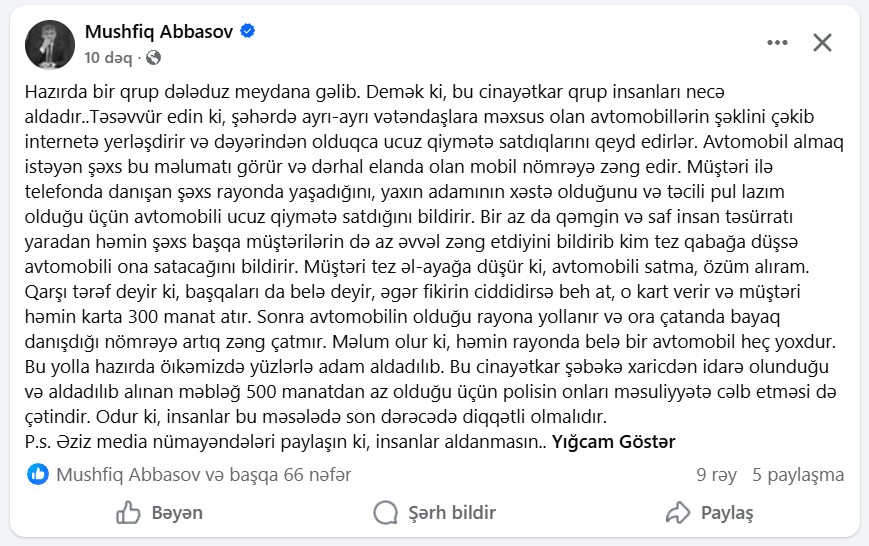869x546 pixels.
Task: Click the 'Paylaş' share button
Action: (x=709, y=513)
